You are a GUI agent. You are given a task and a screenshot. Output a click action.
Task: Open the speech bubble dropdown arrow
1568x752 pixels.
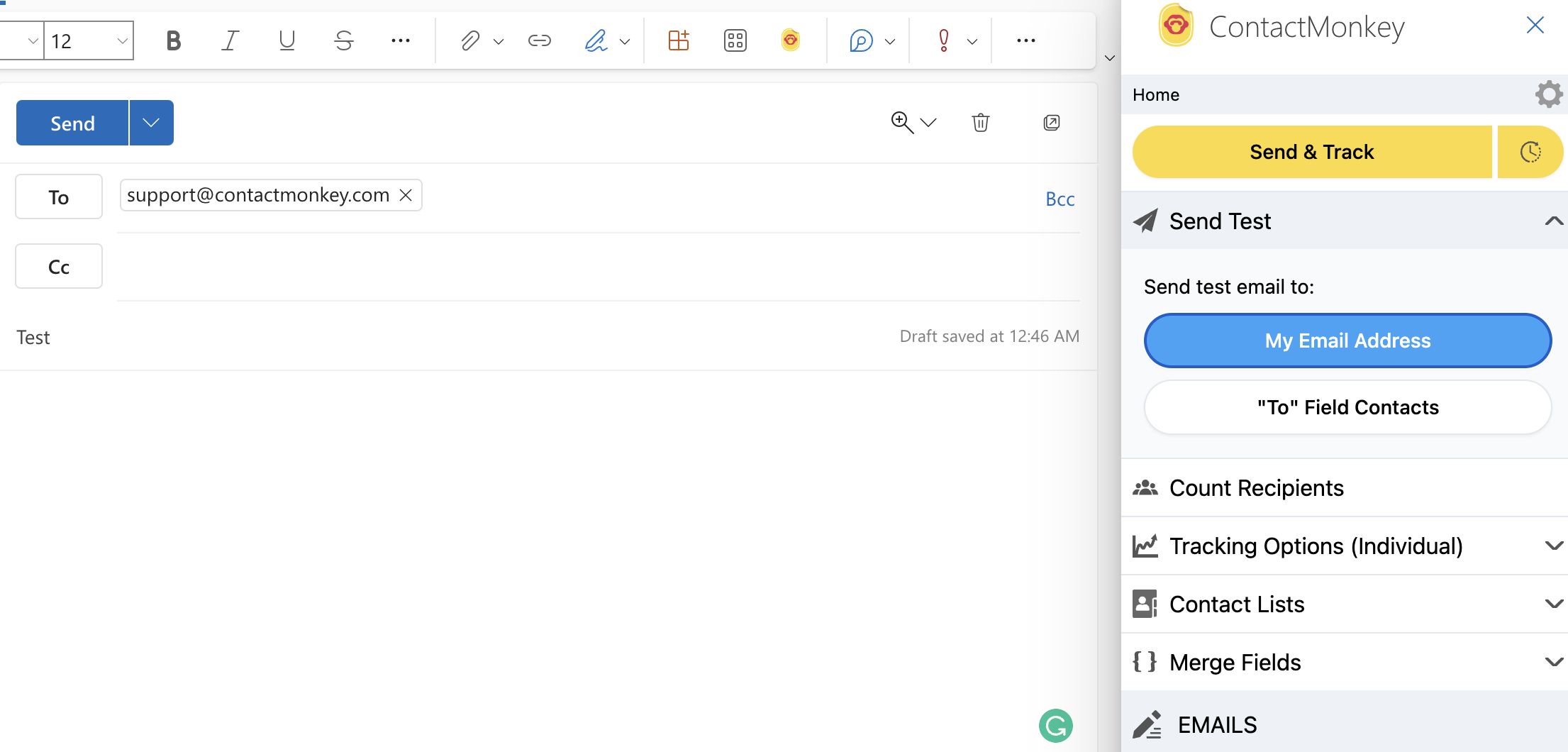pos(890,41)
